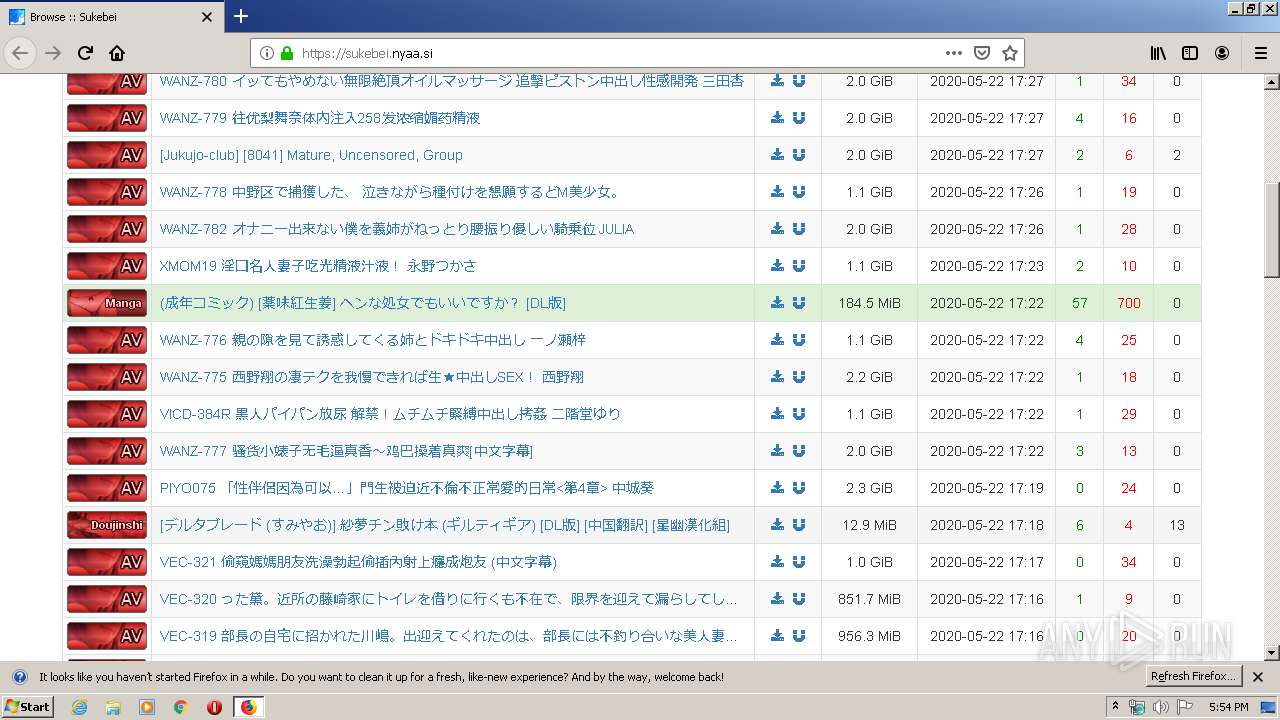1280x720 pixels.
Task: Open magnet link for WANZ-775 row
Action: 799,377
